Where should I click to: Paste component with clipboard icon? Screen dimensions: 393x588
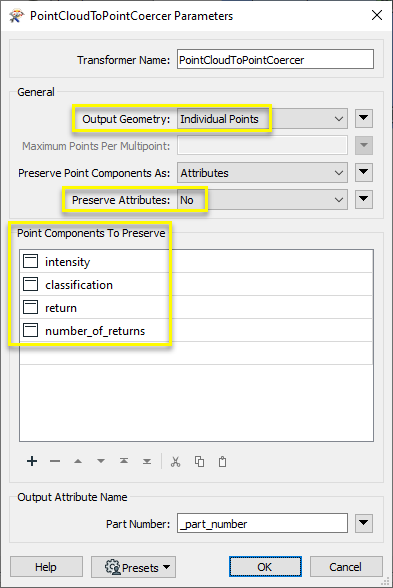(222, 461)
